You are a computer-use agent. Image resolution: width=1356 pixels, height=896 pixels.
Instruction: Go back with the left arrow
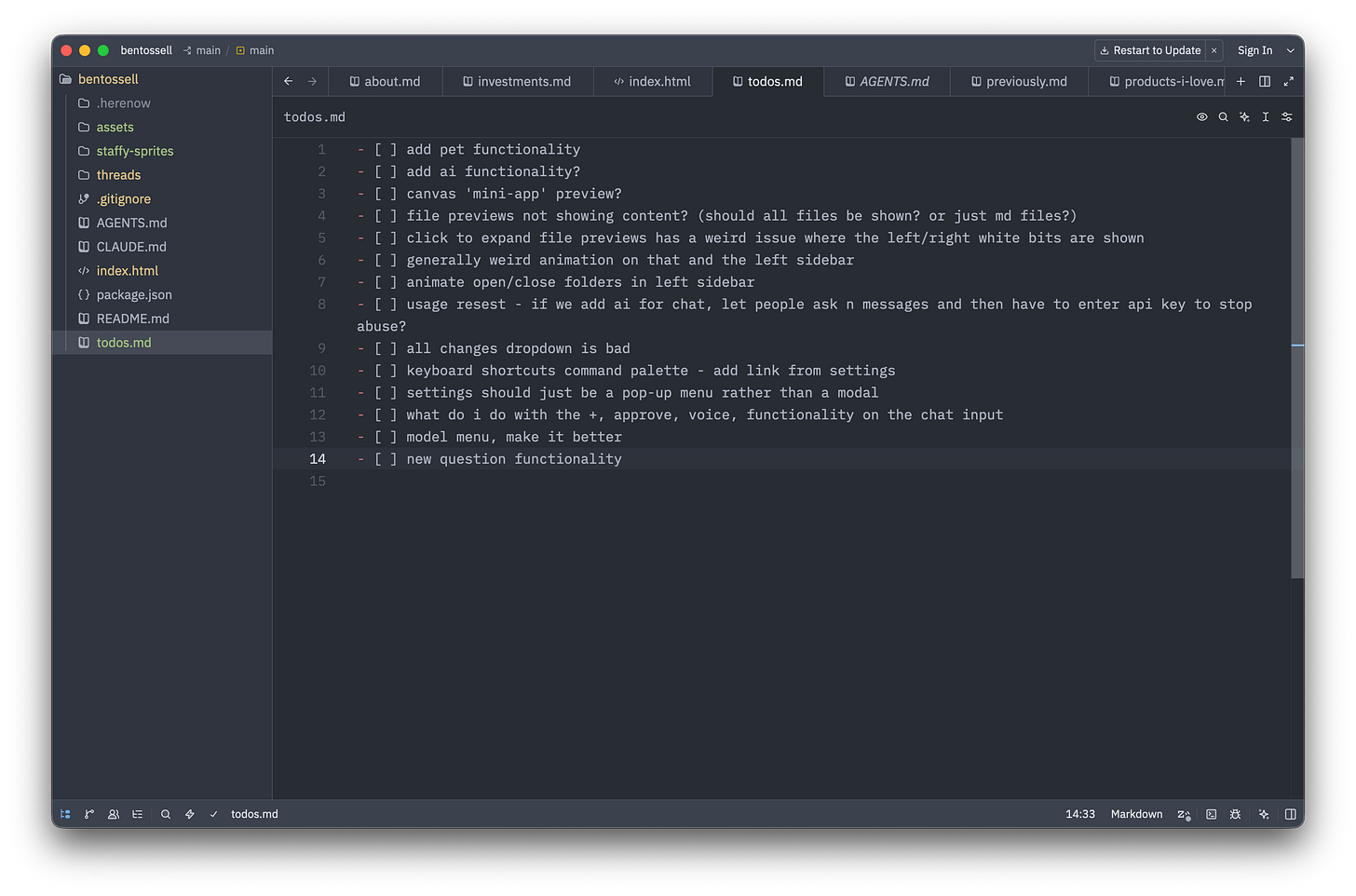(x=289, y=82)
